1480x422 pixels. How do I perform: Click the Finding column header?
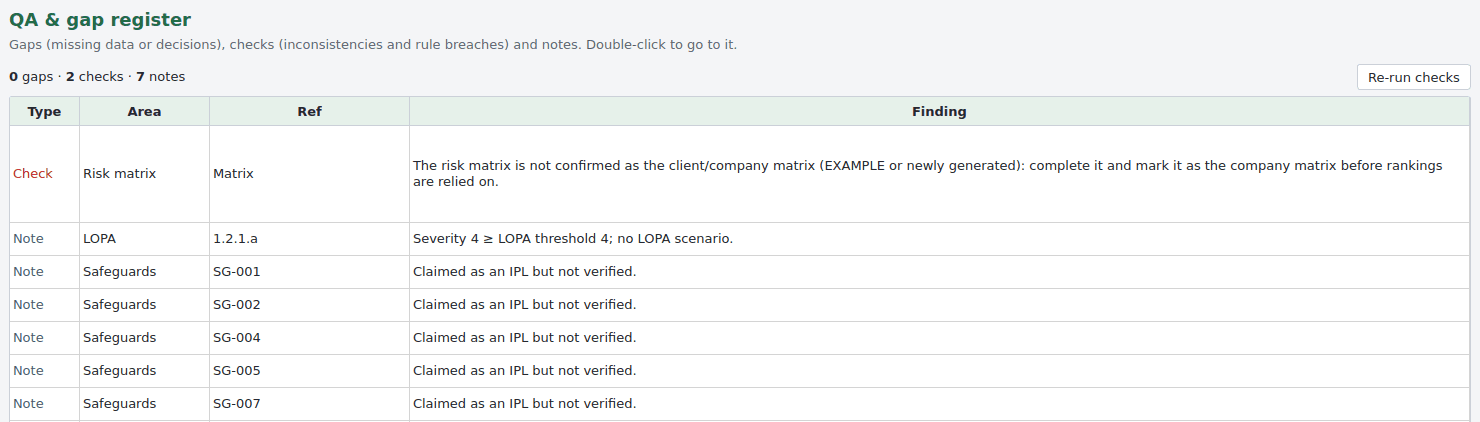[939, 111]
